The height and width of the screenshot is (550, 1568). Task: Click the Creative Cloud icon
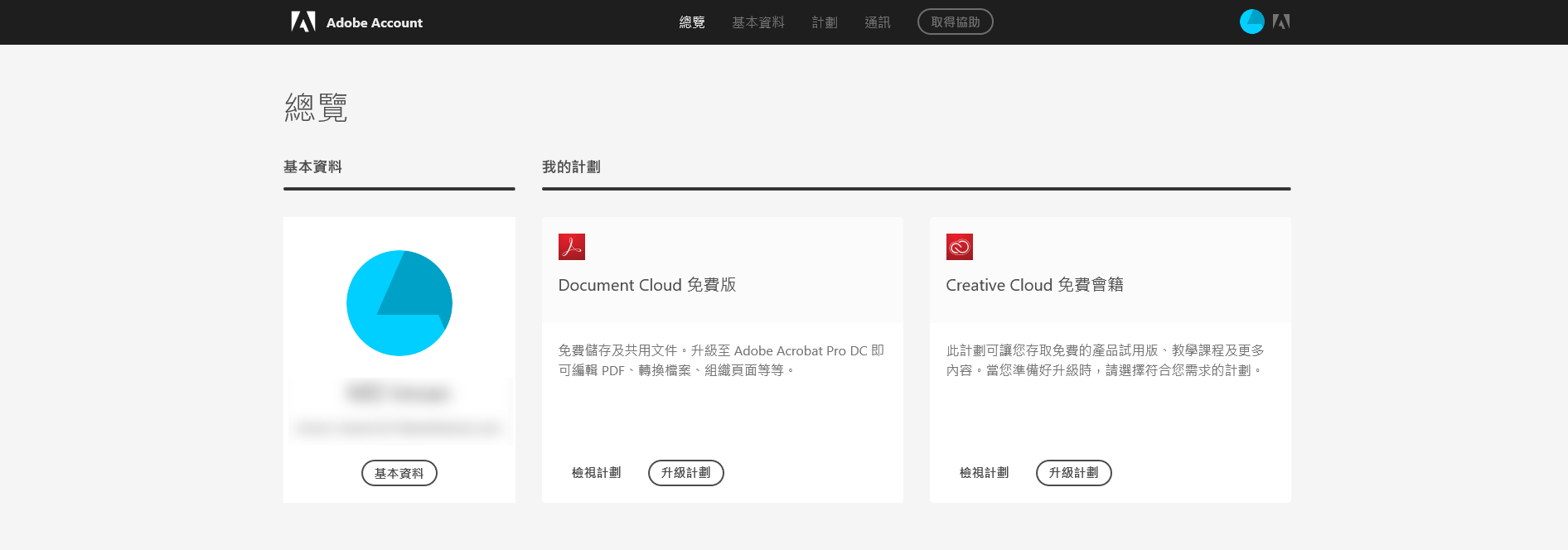(960, 247)
